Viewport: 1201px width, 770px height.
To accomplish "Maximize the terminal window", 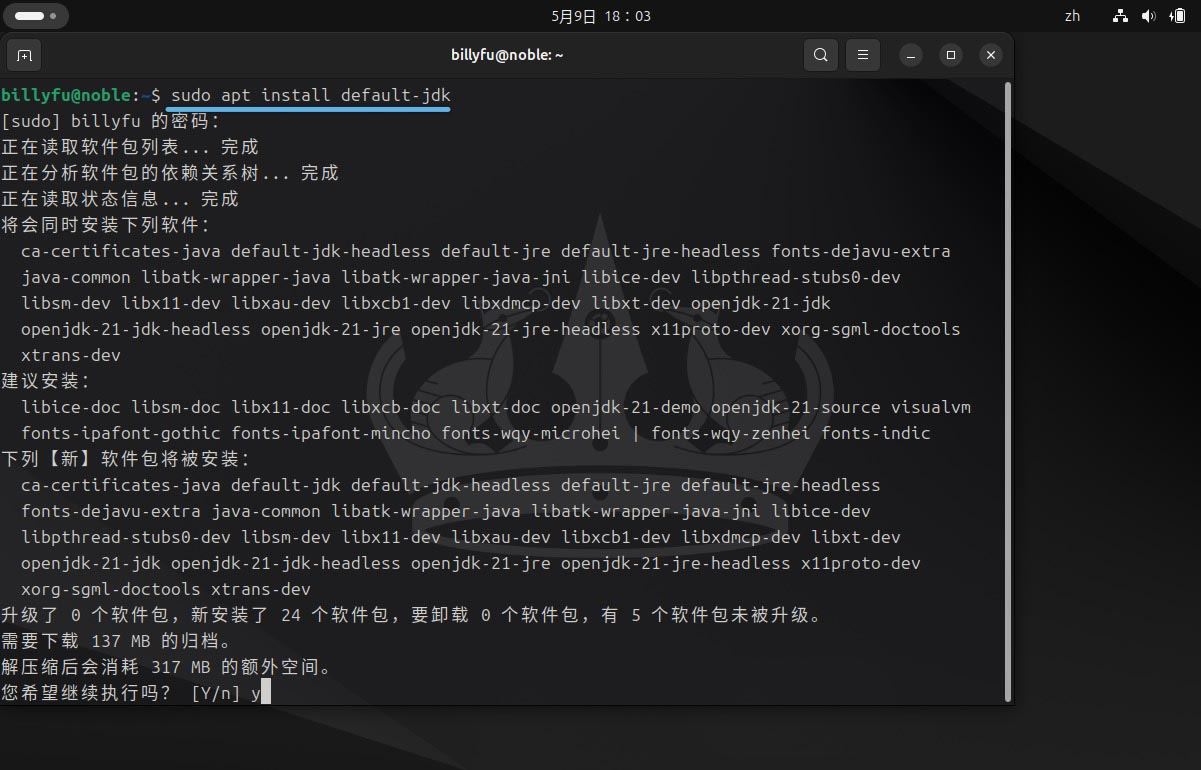I will point(951,55).
